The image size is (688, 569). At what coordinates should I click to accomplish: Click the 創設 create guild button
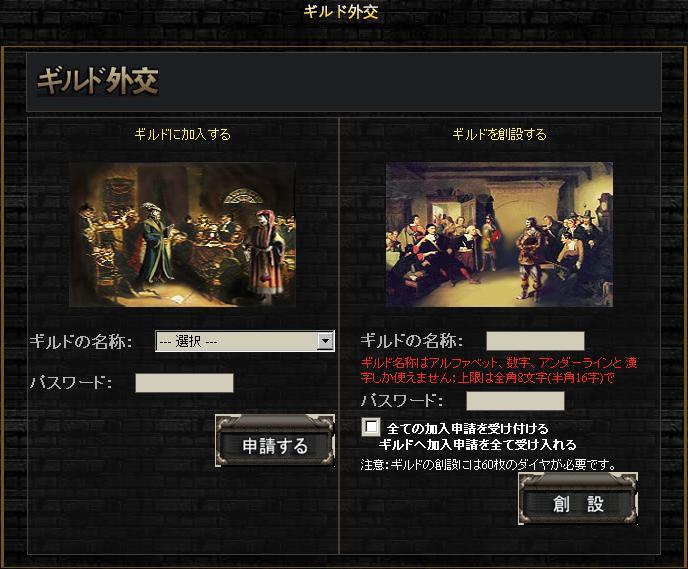point(577,498)
